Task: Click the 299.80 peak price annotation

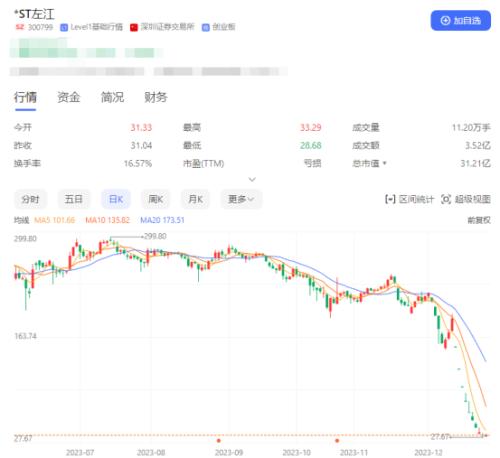Action: click(155, 236)
